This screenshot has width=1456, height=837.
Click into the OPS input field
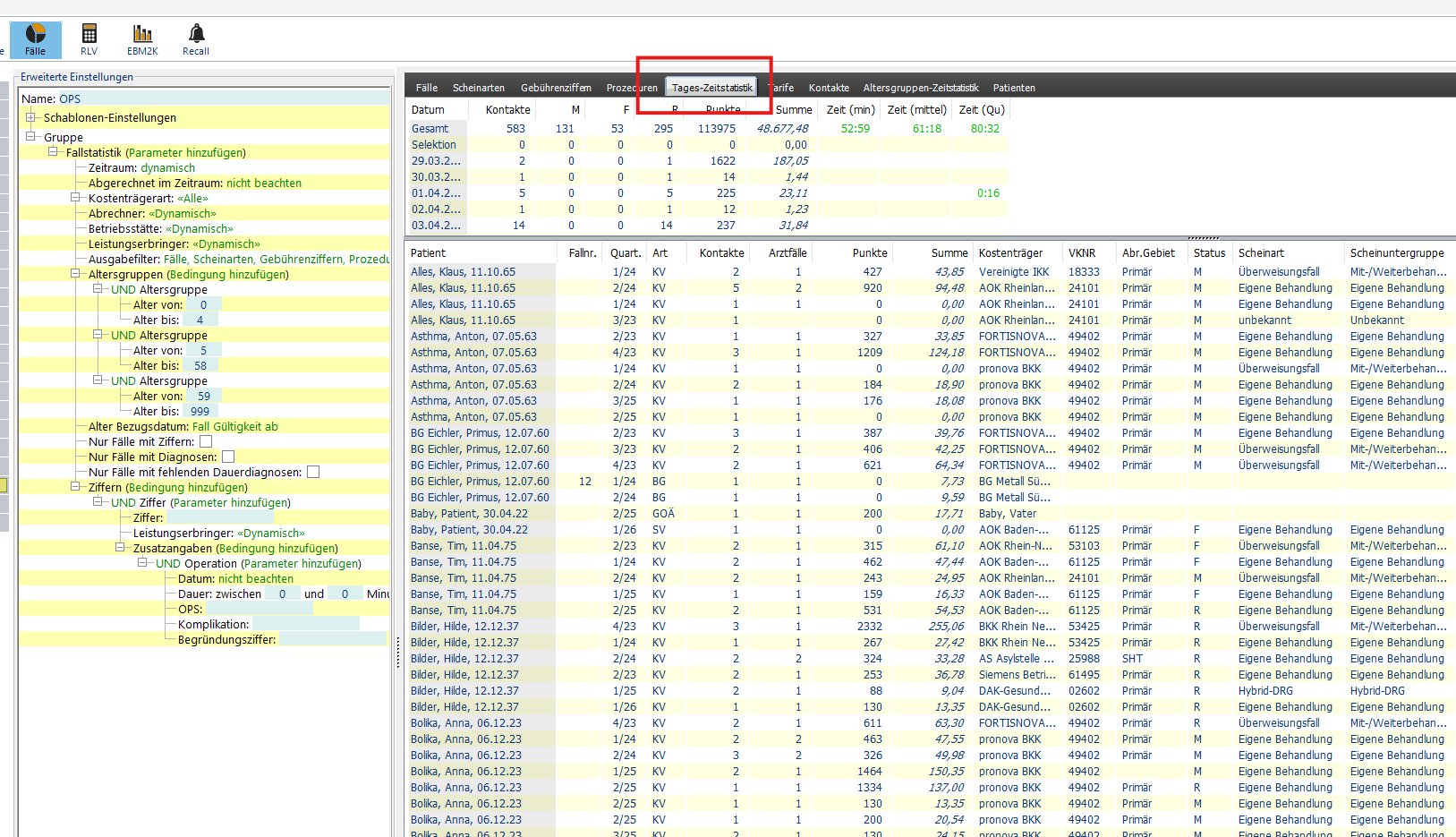coord(258,610)
